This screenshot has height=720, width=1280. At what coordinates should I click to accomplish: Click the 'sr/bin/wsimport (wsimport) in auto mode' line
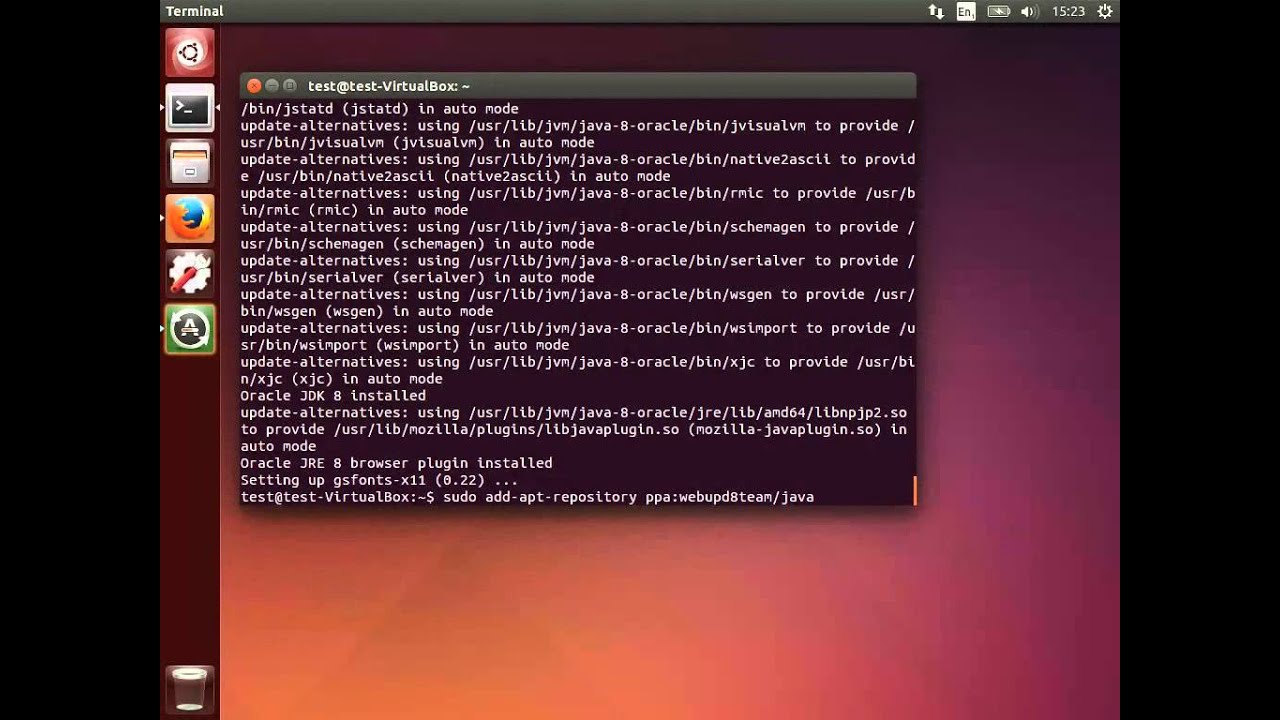(404, 345)
